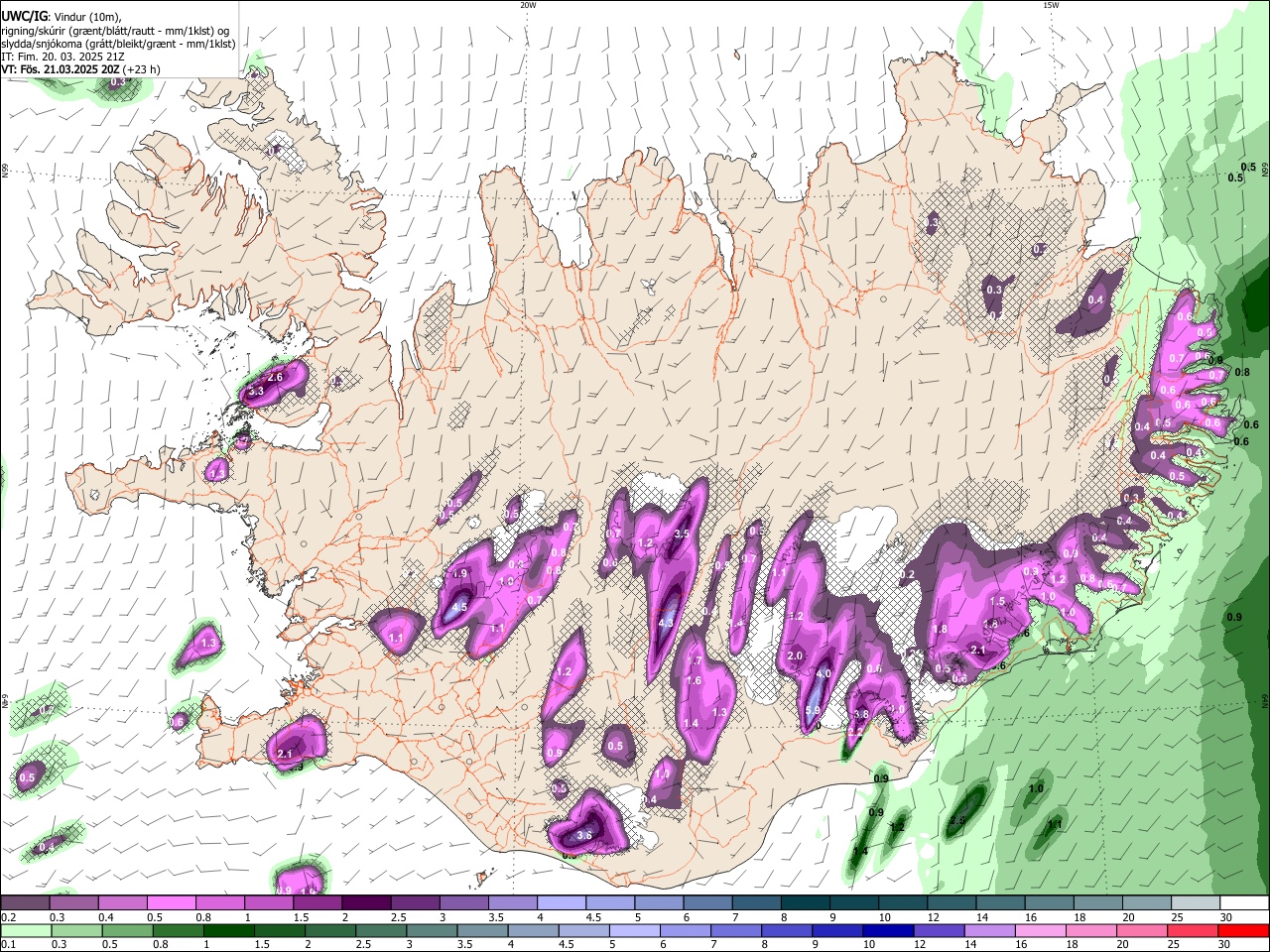This screenshot has height=952, width=1270.
Task: Click the '3.5' snowfall value on the map
Action: point(682,534)
